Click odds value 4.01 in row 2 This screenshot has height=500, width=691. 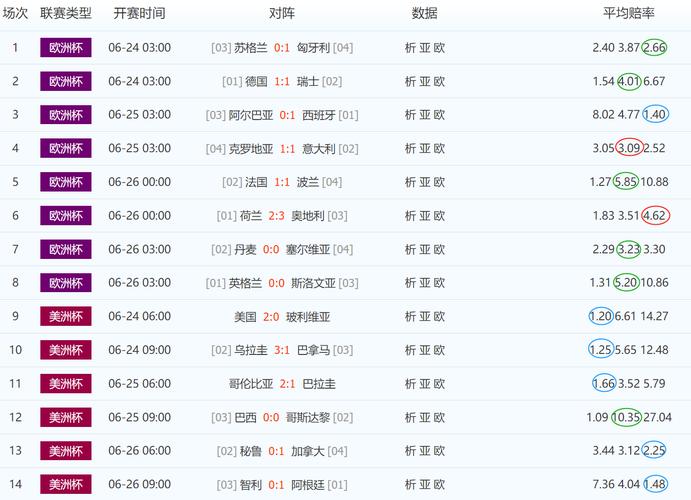[x=629, y=81]
